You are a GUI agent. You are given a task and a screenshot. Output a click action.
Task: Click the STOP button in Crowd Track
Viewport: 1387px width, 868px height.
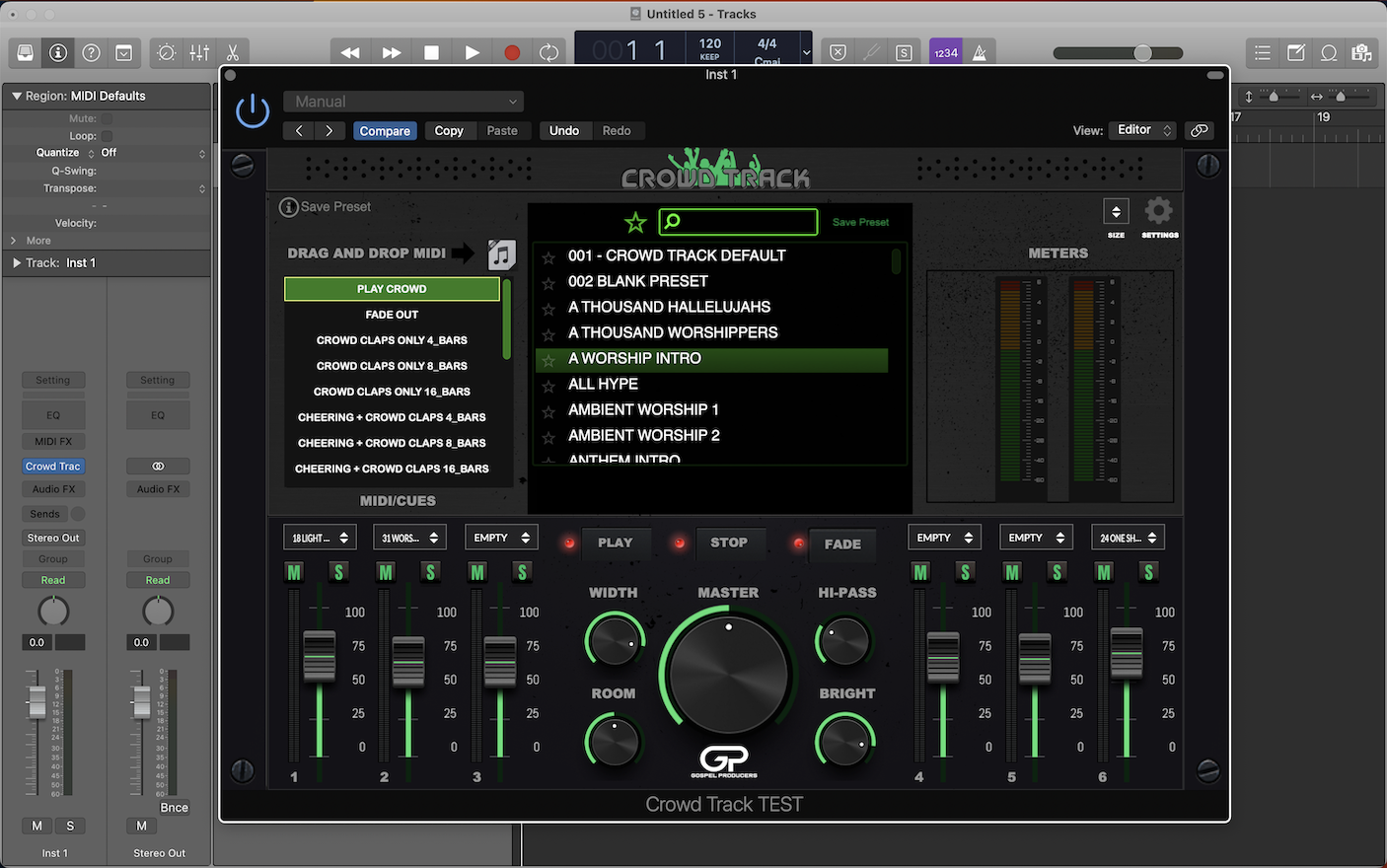click(x=729, y=542)
